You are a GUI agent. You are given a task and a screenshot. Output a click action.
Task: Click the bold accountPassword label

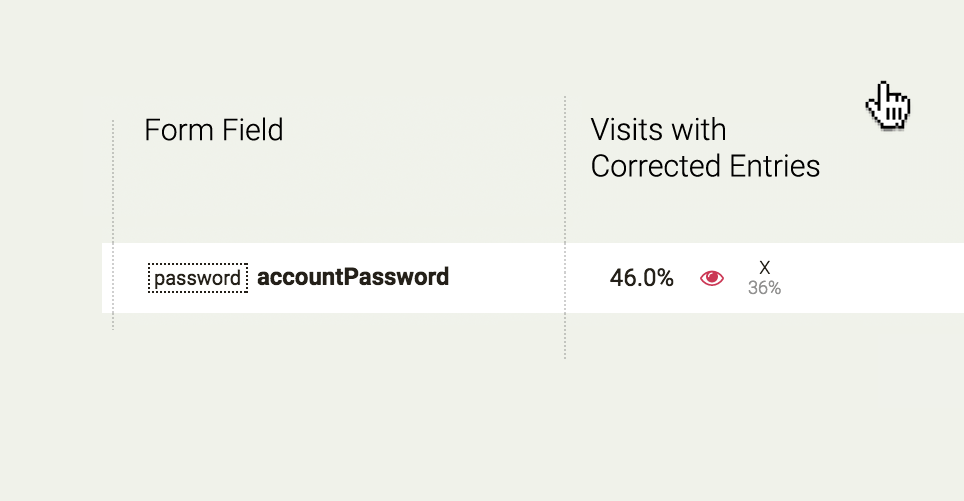tap(353, 277)
